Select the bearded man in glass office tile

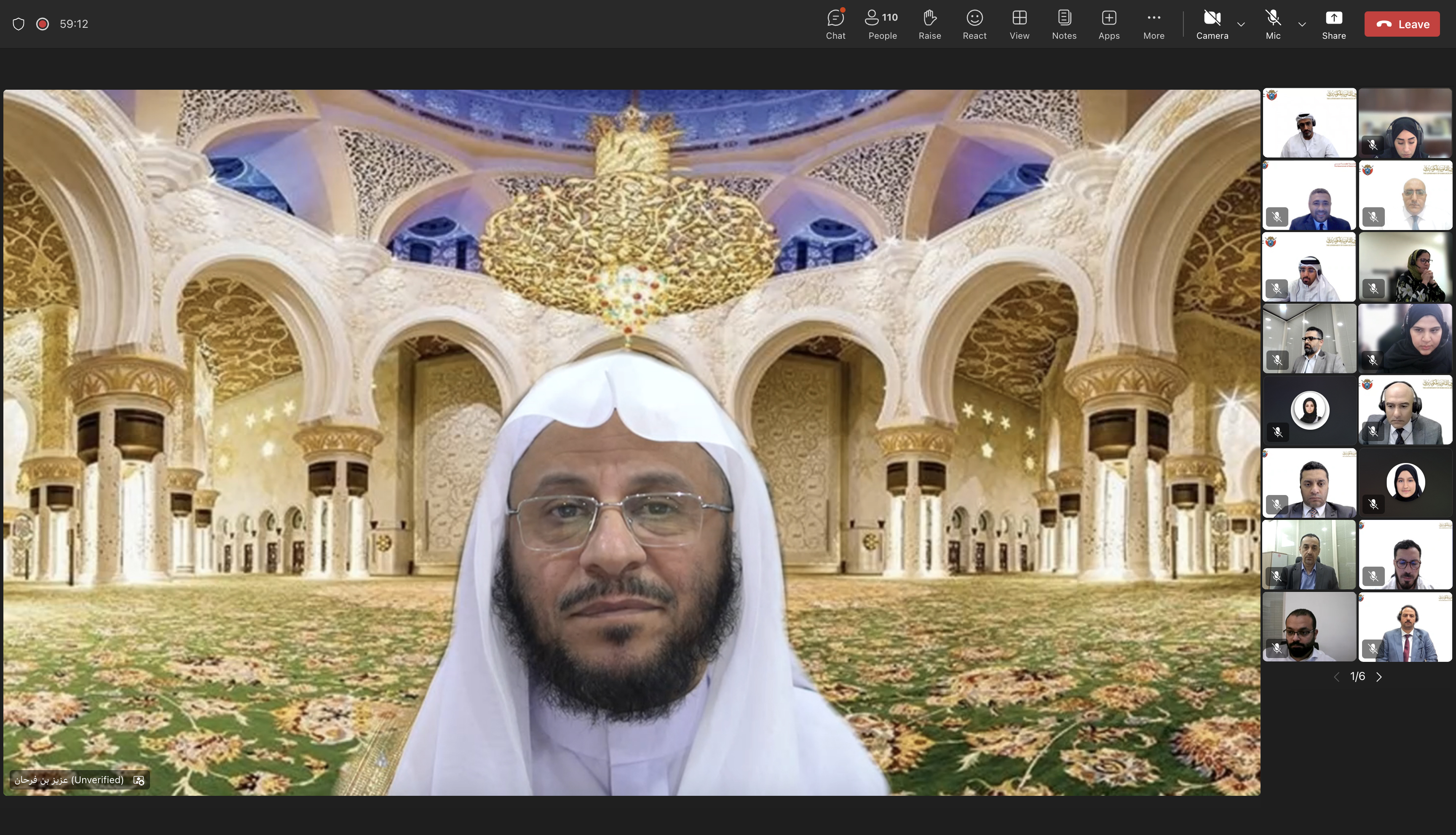click(x=1309, y=338)
